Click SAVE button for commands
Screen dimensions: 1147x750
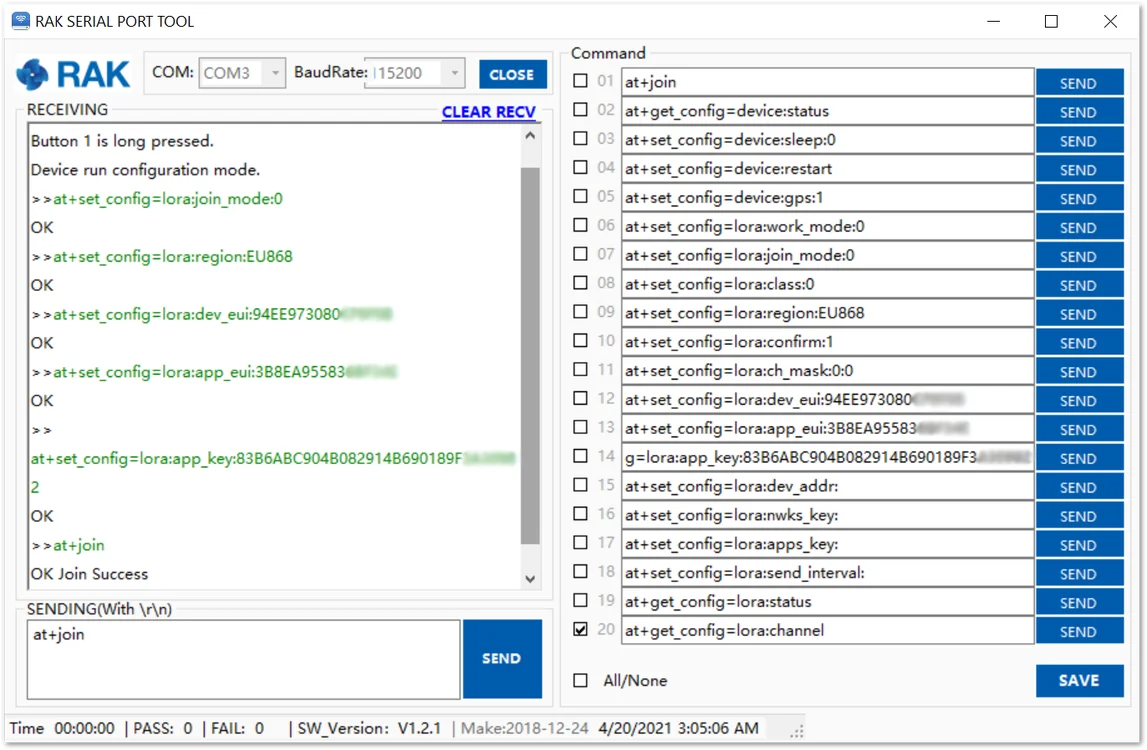pos(1079,680)
